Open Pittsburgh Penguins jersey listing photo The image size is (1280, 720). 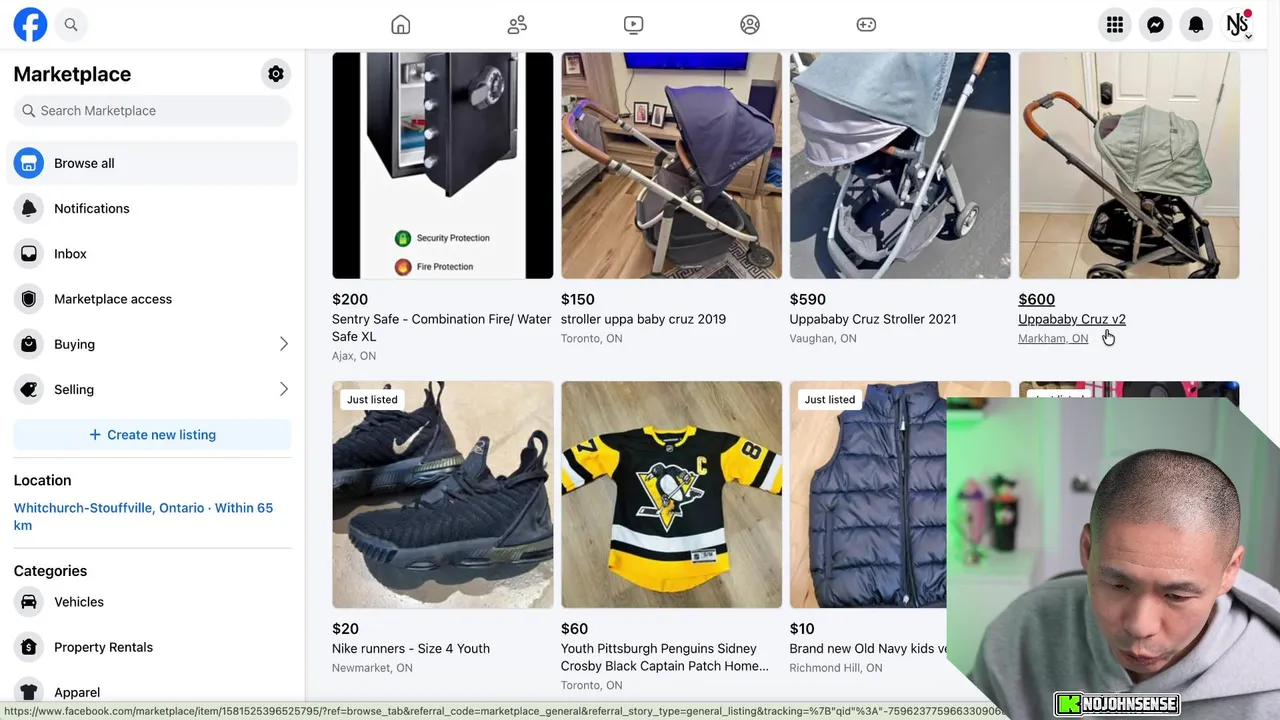pos(671,494)
